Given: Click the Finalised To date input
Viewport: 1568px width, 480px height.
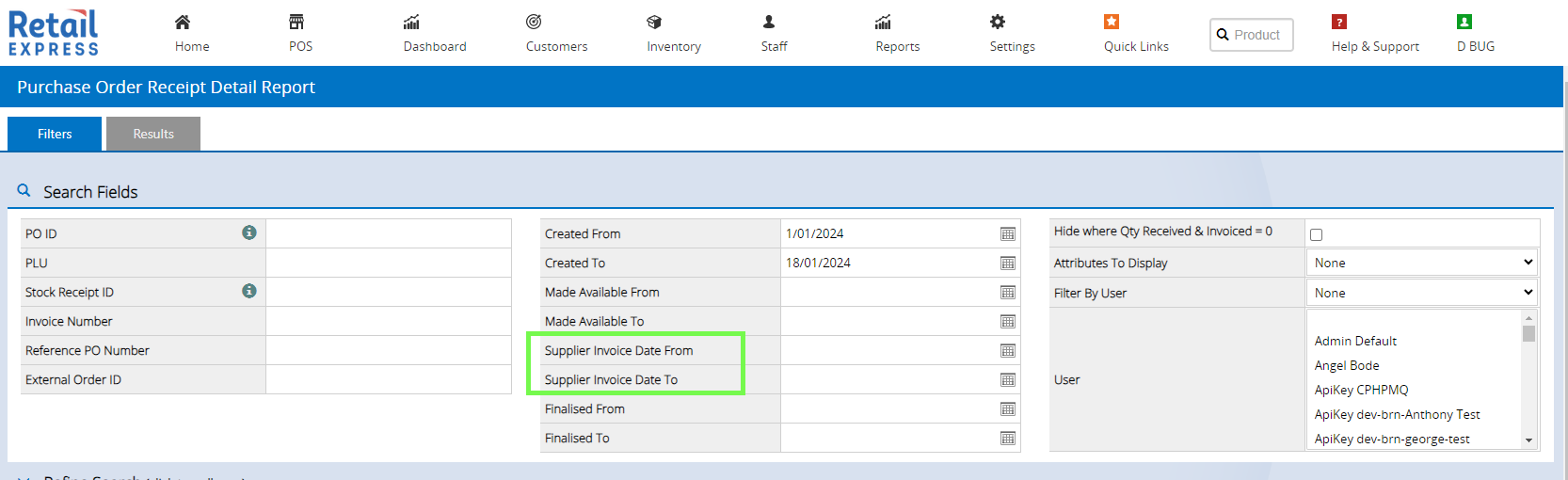Looking at the screenshot, I should 888,438.
